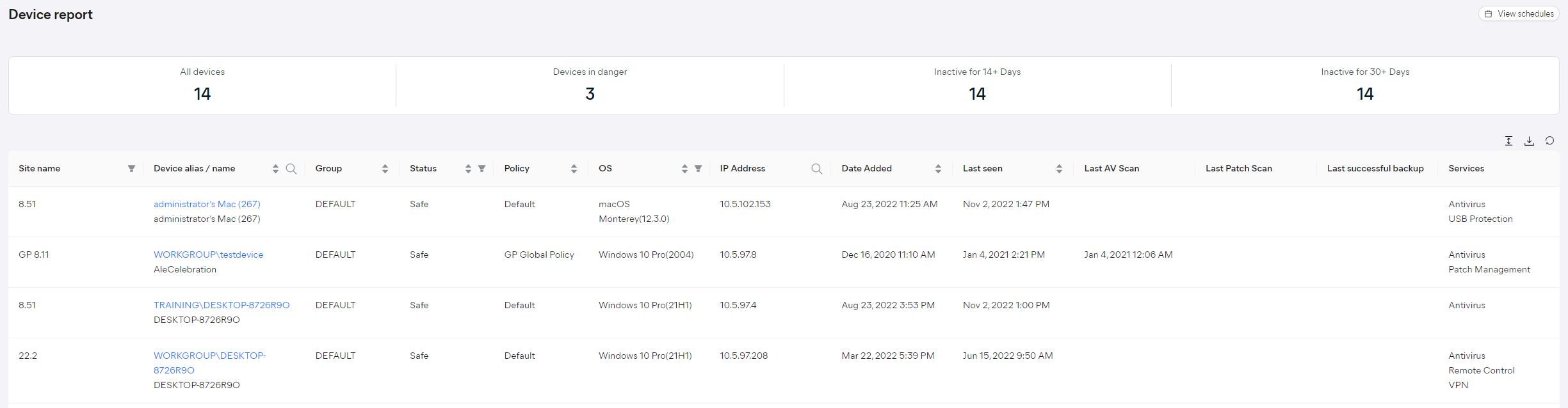Image resolution: width=1568 pixels, height=408 pixels.
Task: Click DEFAULT group in administrator's Mac row
Action: click(335, 204)
